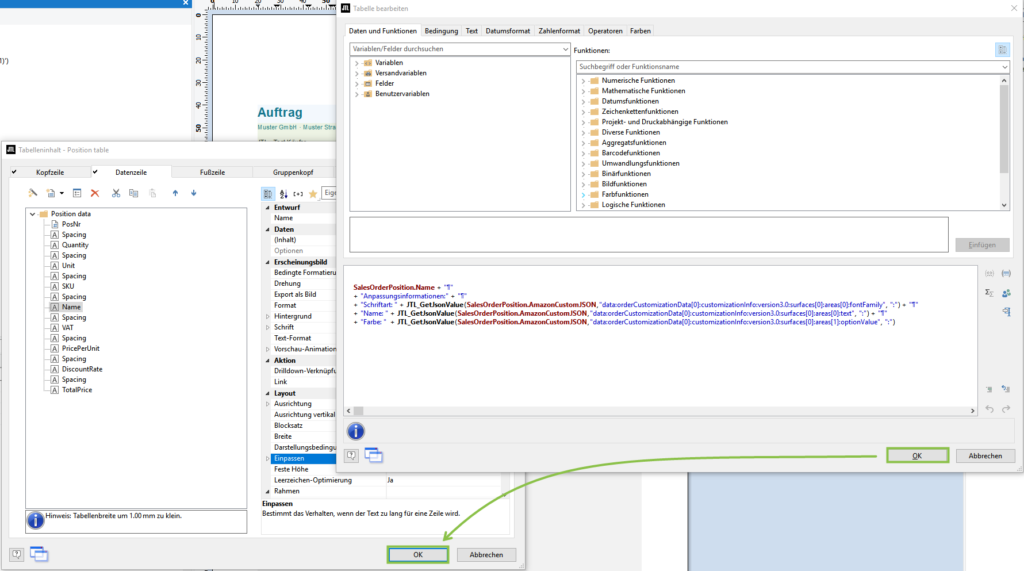
Task: Toggle the Datenzeile tab checkmark
Action: point(96,173)
